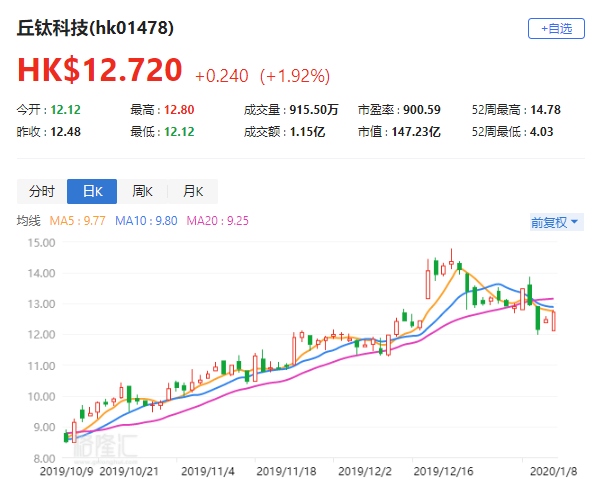Click the 均线 moving average label
This screenshot has height=480, width=597.
pyautogui.click(x=29, y=221)
